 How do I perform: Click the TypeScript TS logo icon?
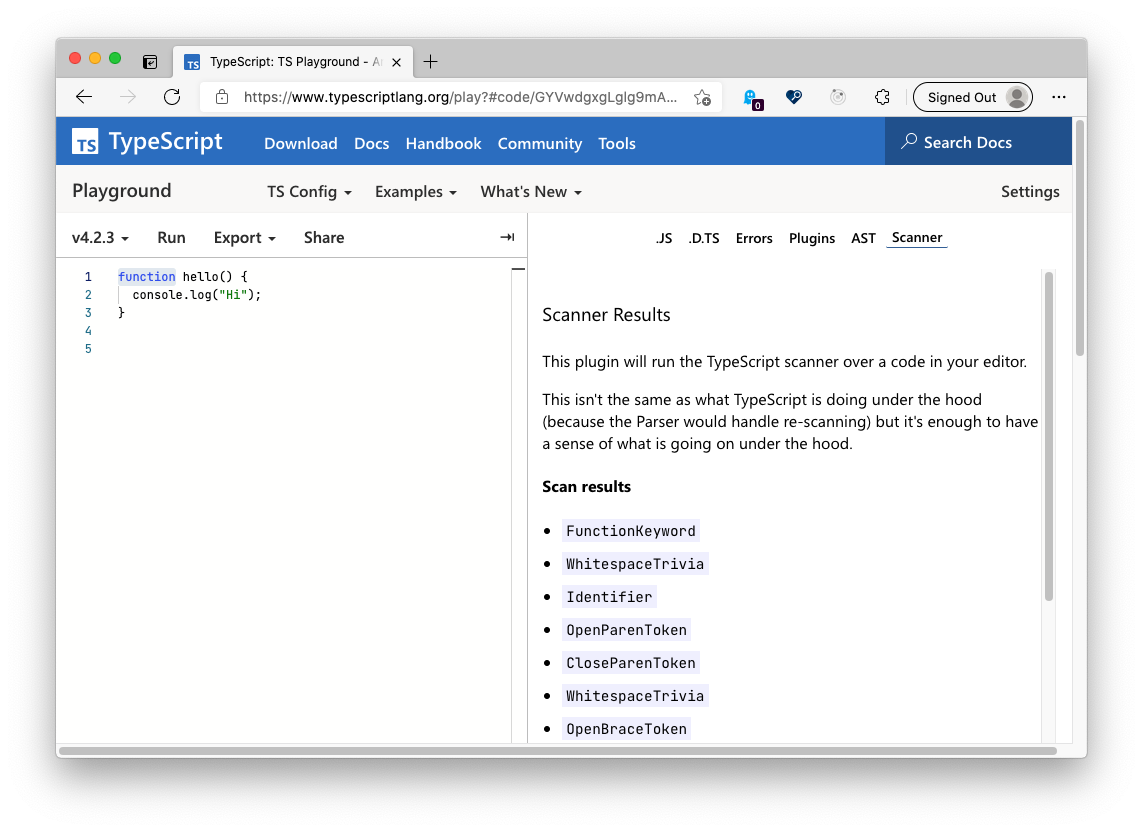pyautogui.click(x=85, y=141)
